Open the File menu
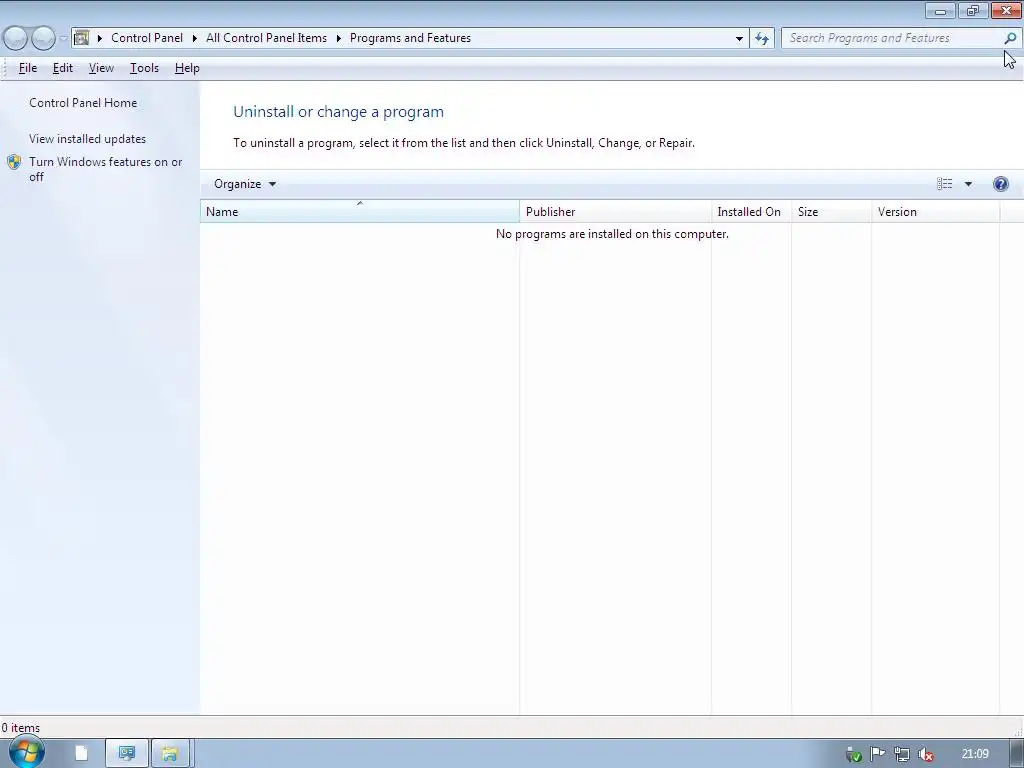 (27, 68)
